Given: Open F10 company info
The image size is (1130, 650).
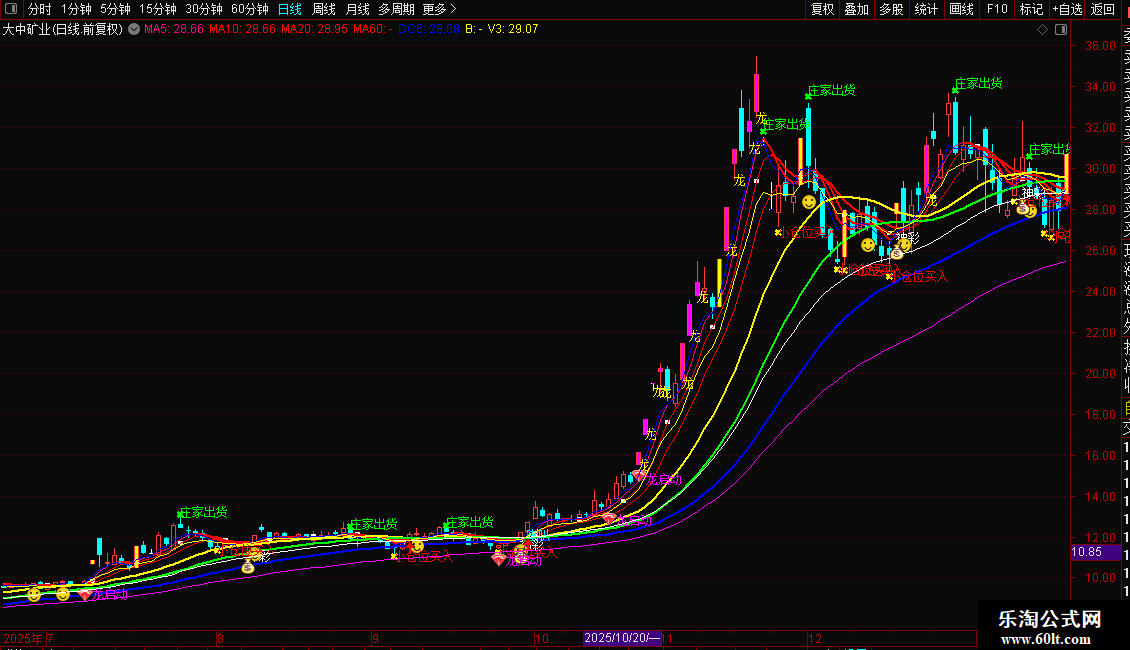Looking at the screenshot, I should (997, 9).
